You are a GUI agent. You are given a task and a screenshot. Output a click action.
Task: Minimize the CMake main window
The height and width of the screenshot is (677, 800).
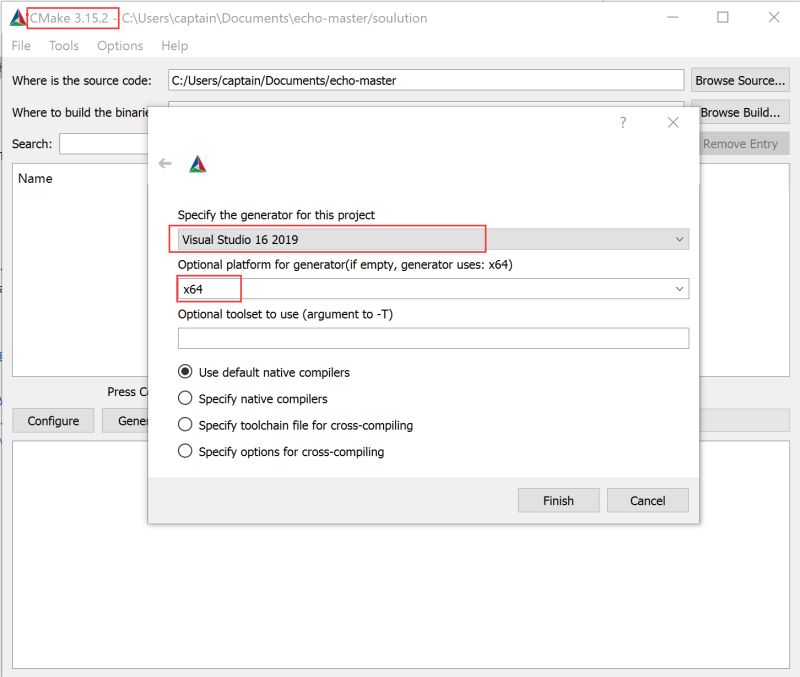click(673, 17)
